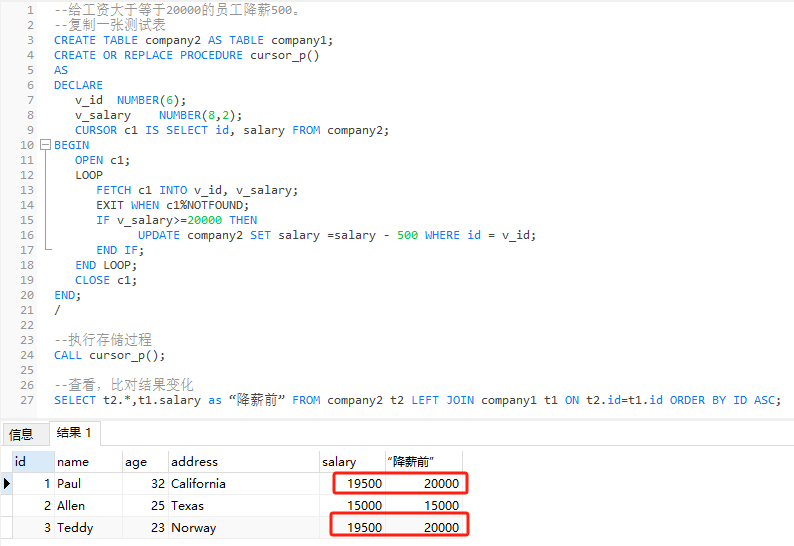Click the name column header
This screenshot has height=546, width=794.
(88, 461)
